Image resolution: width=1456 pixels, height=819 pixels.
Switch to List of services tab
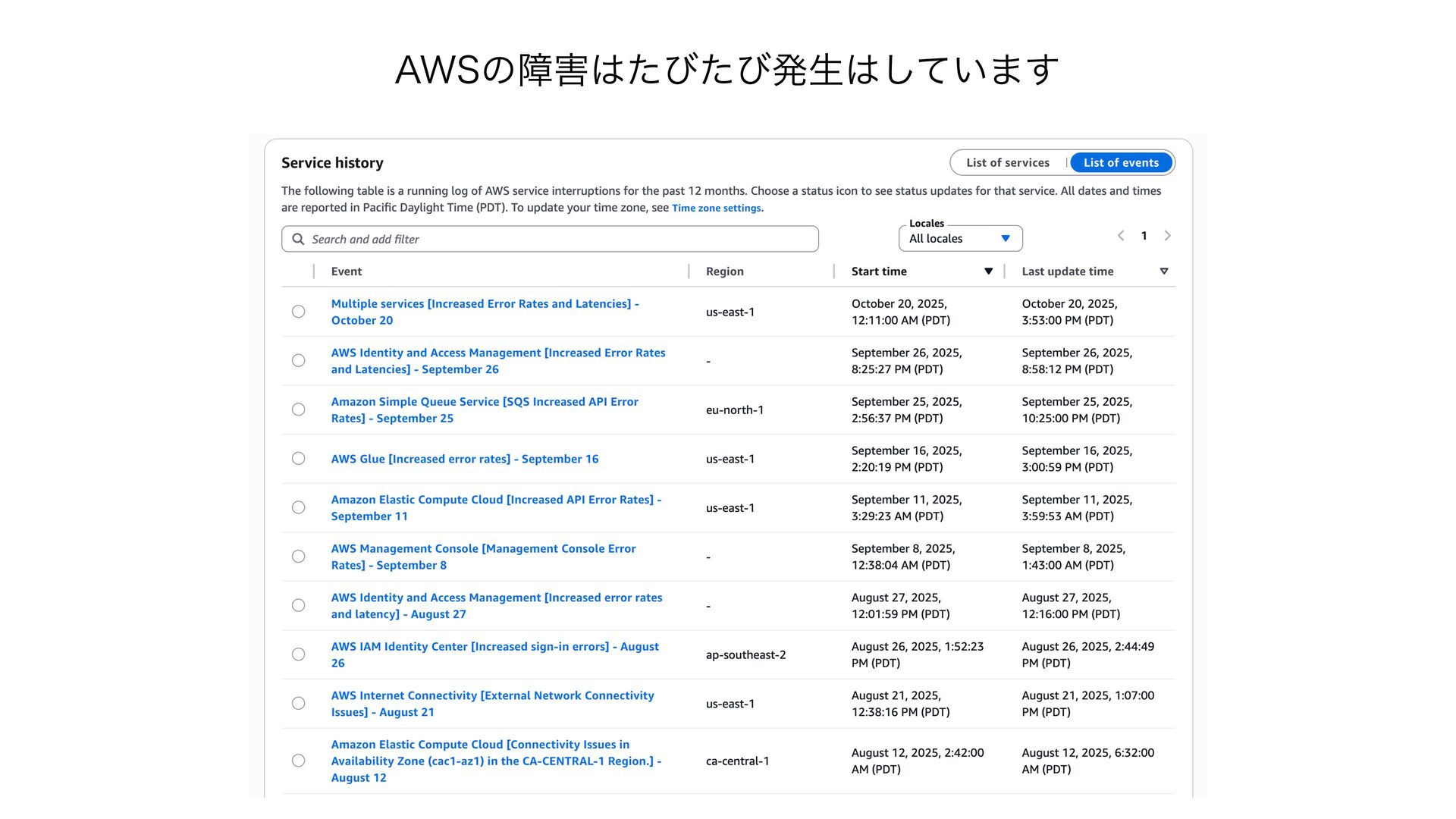point(1007,162)
